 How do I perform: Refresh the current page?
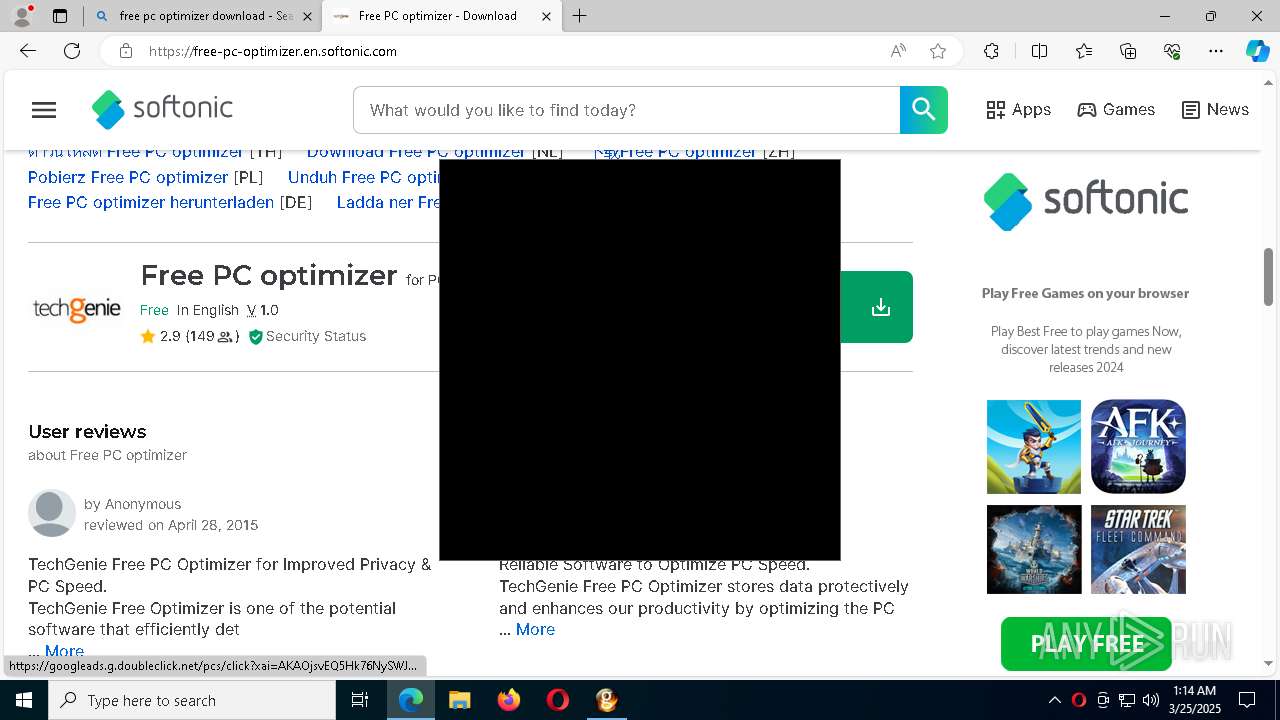point(72,51)
